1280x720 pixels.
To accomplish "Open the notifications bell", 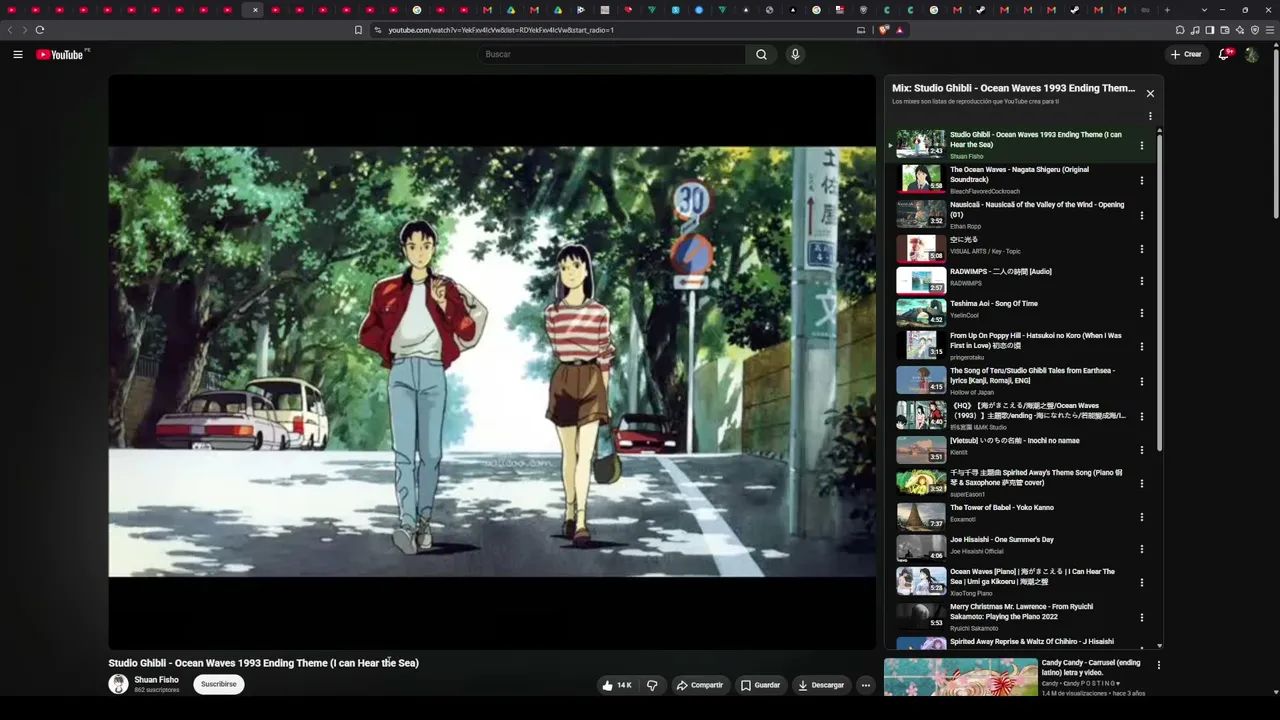I will coord(1223,54).
